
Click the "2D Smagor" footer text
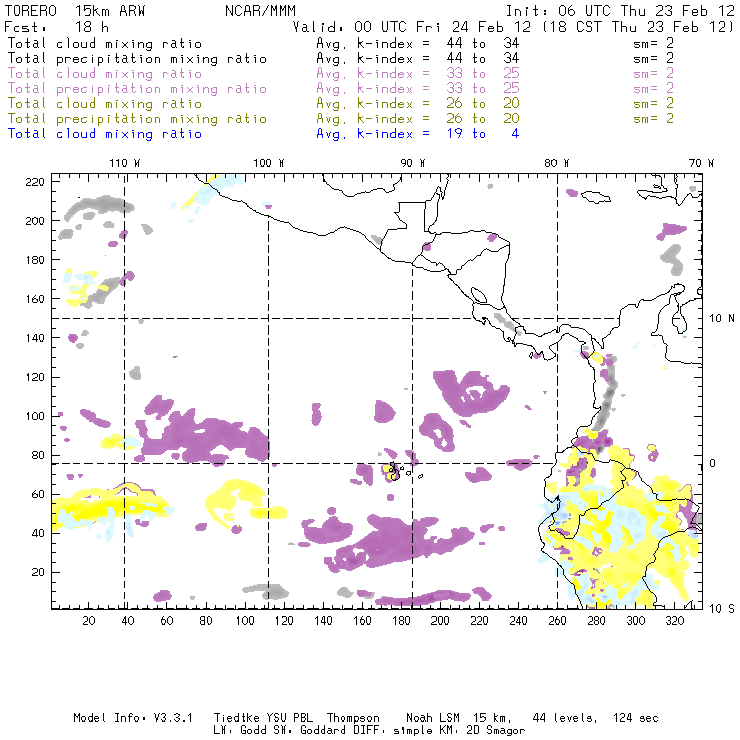coord(496,731)
